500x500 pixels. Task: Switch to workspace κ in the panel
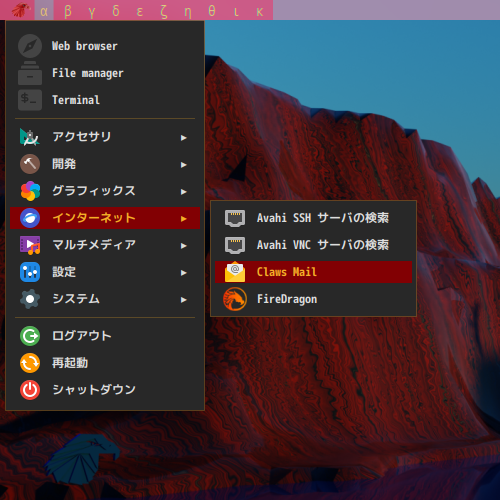260,11
